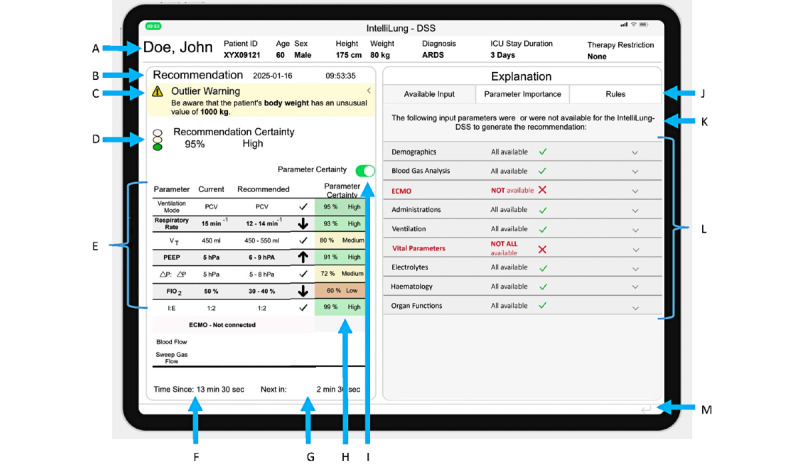
Task: Click the up arrow in PEEP row
Action: (303, 257)
